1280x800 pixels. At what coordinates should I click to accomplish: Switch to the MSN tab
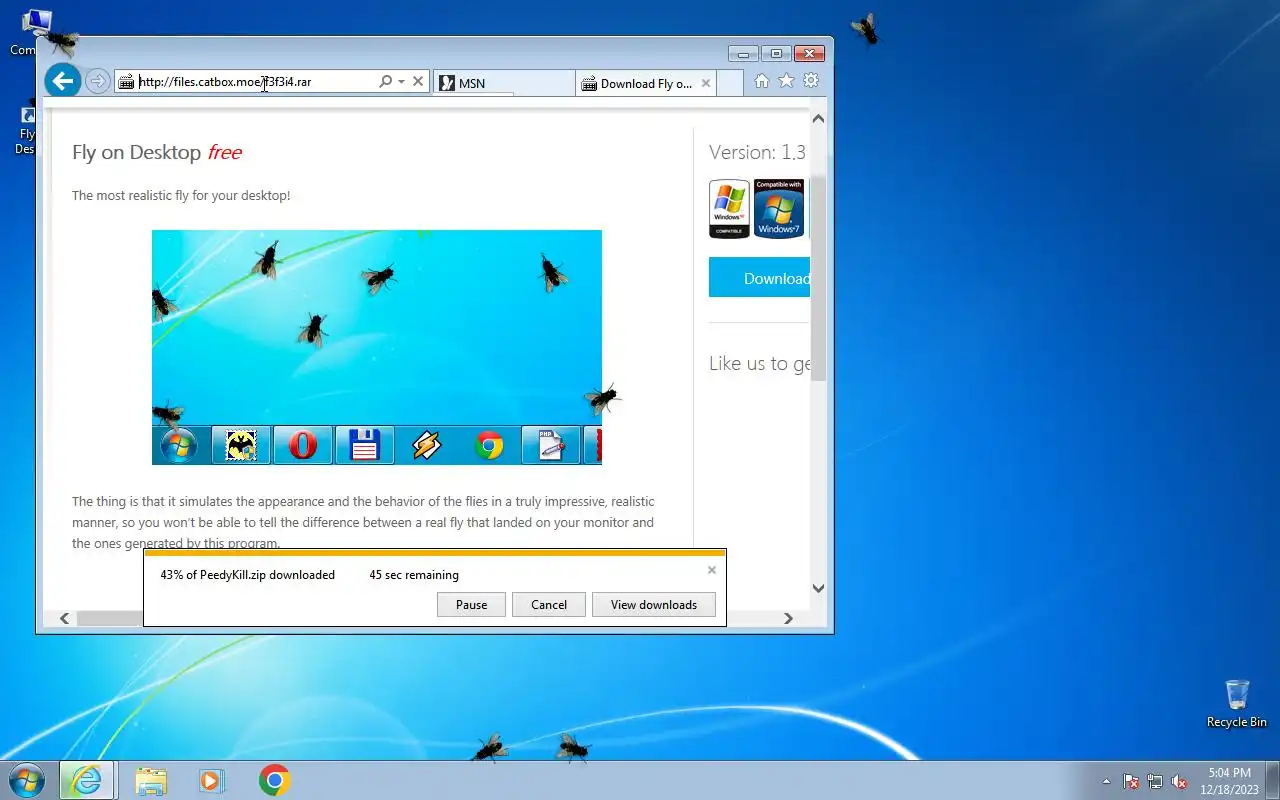tap(503, 83)
